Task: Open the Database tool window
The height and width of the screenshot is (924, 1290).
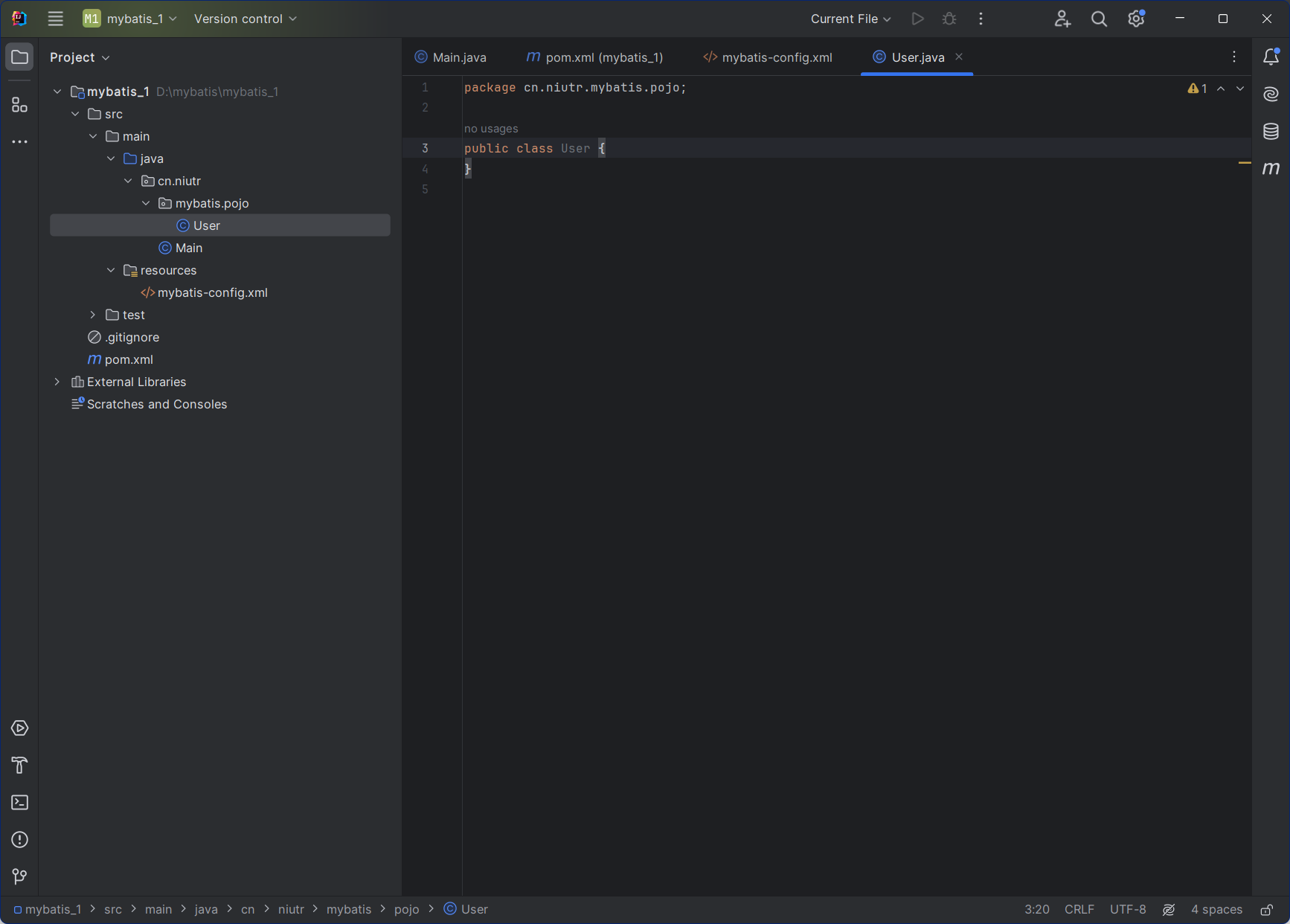Action: [1271, 132]
